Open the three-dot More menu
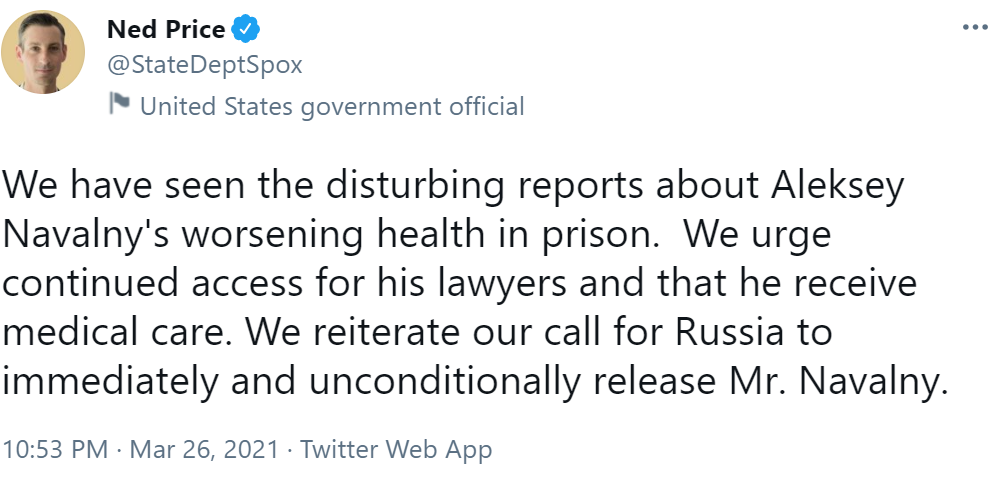The height and width of the screenshot is (484, 1001). click(974, 27)
